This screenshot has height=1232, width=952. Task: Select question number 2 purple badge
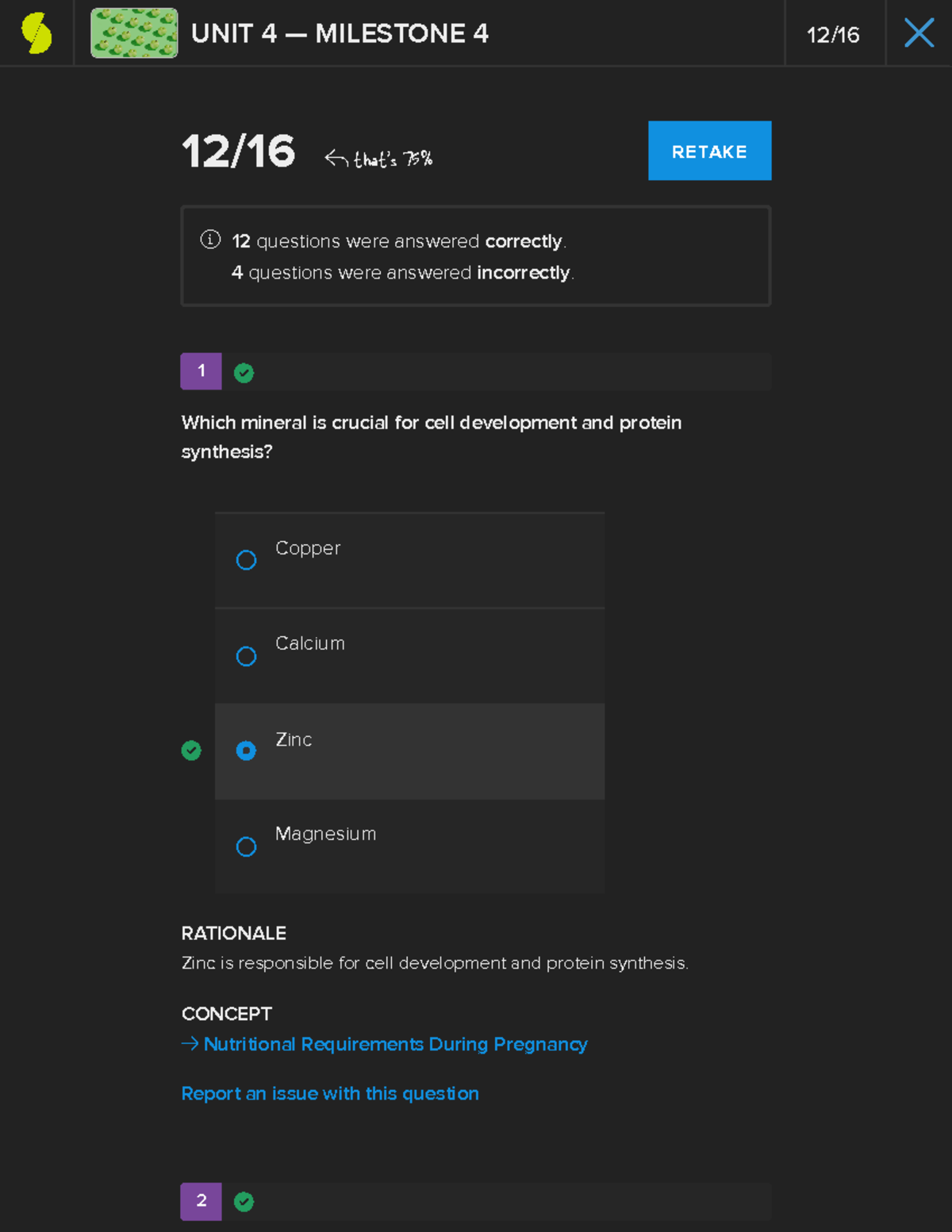tap(201, 1201)
